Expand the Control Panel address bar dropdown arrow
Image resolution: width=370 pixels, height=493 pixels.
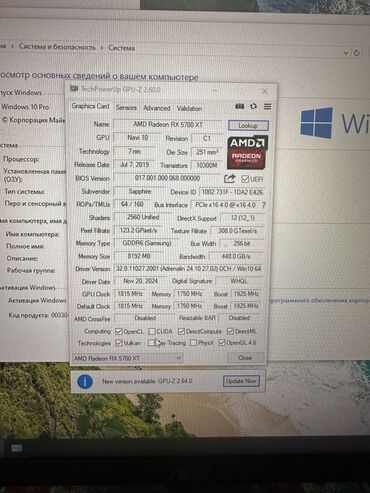click(x=346, y=52)
